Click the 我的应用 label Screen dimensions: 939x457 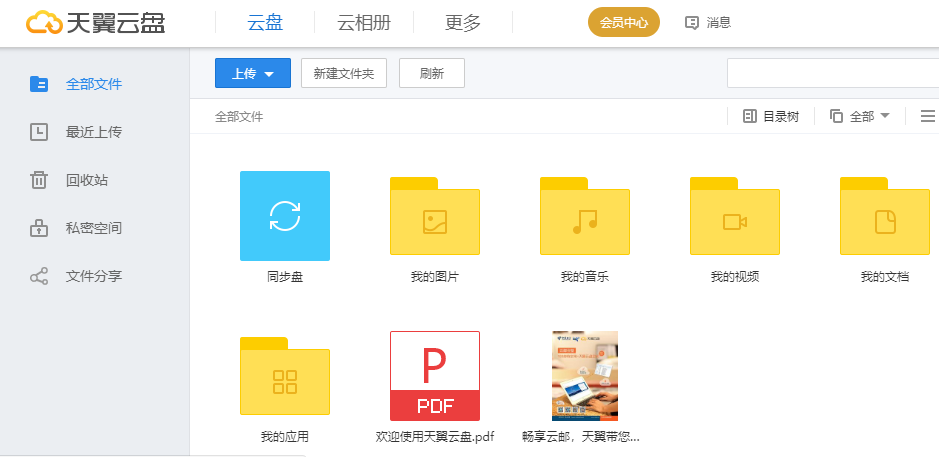point(285,437)
